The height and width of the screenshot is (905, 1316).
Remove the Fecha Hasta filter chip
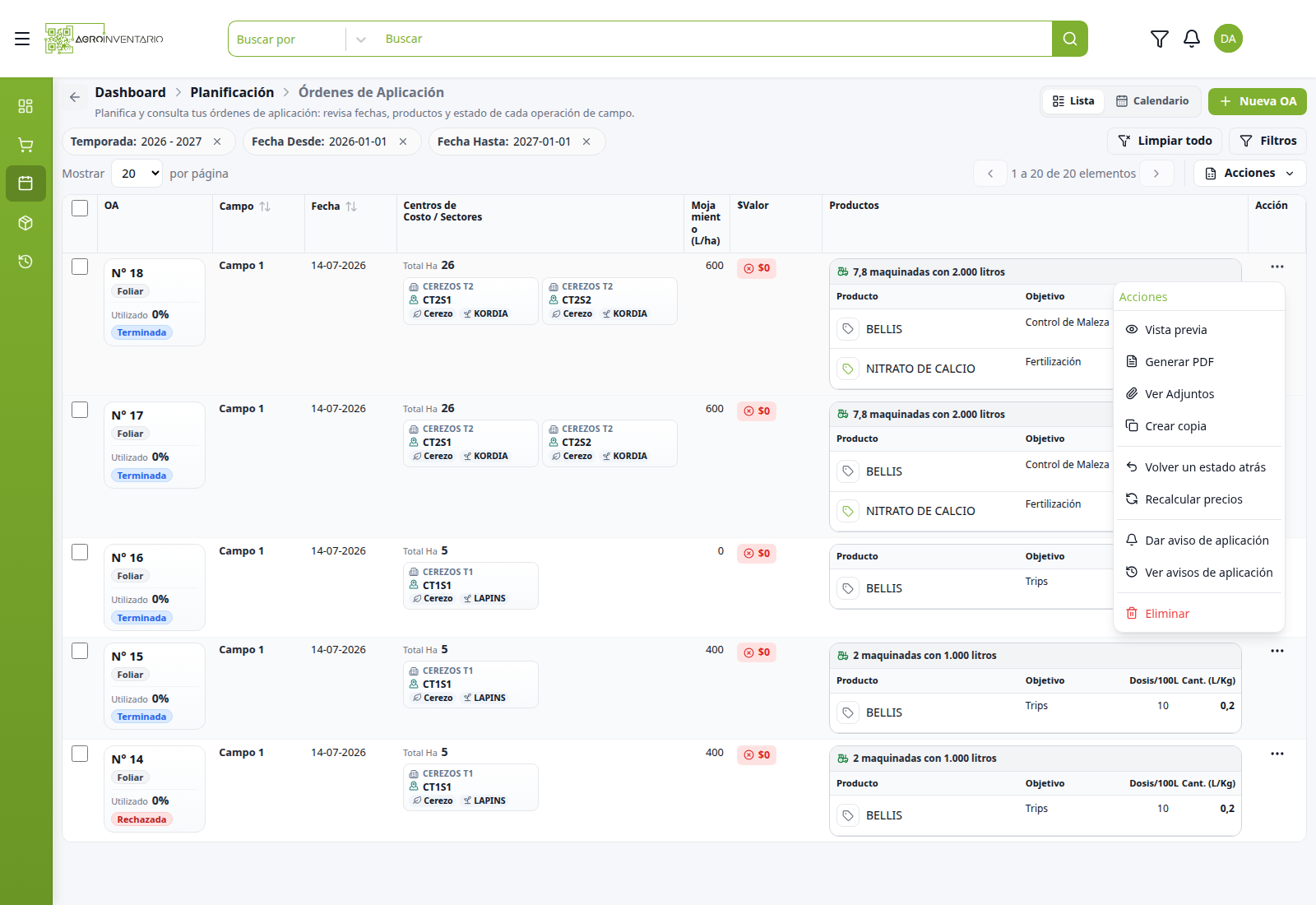pos(586,142)
